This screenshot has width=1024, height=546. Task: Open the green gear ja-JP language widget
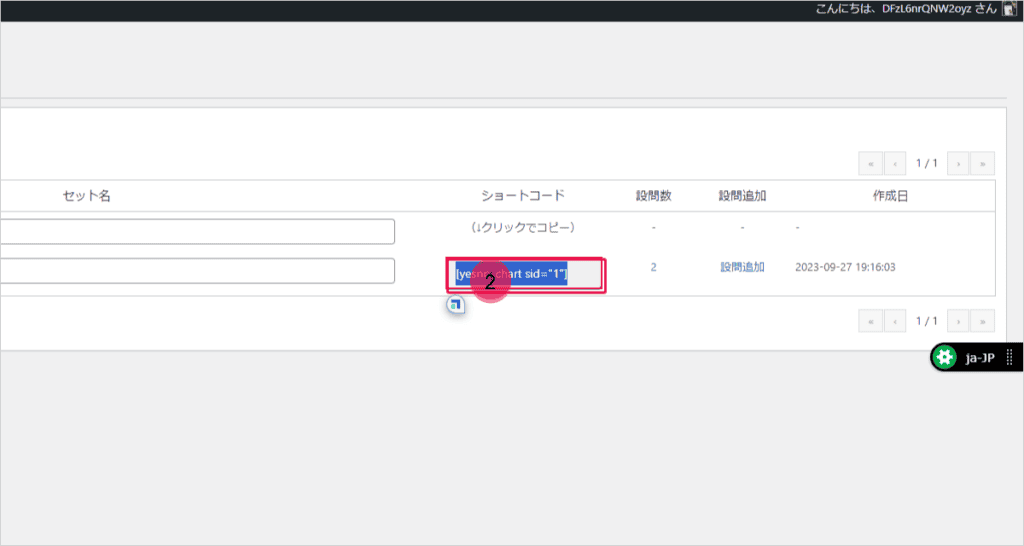tap(944, 357)
